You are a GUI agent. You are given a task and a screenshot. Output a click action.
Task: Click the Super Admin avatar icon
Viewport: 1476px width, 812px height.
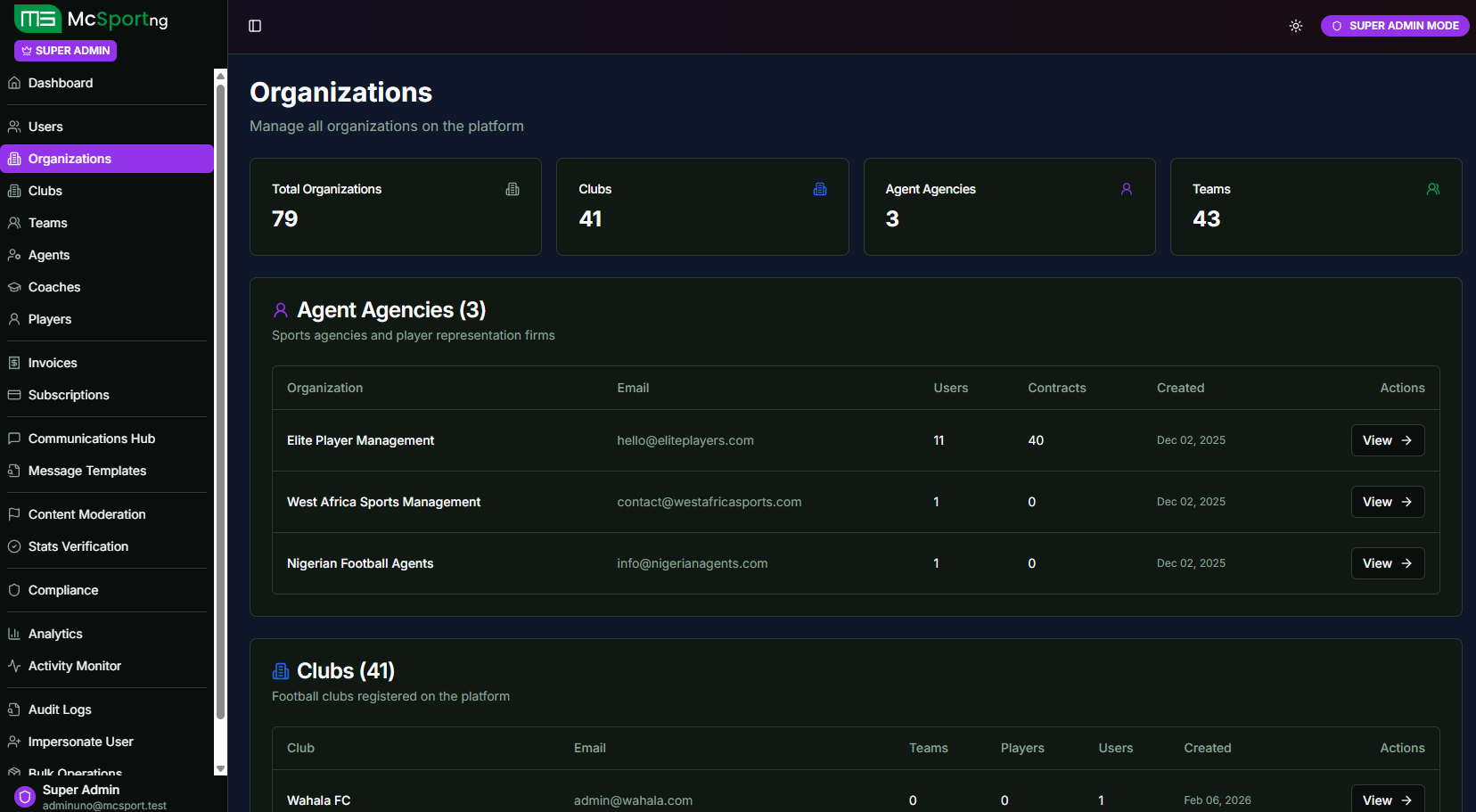(25, 796)
